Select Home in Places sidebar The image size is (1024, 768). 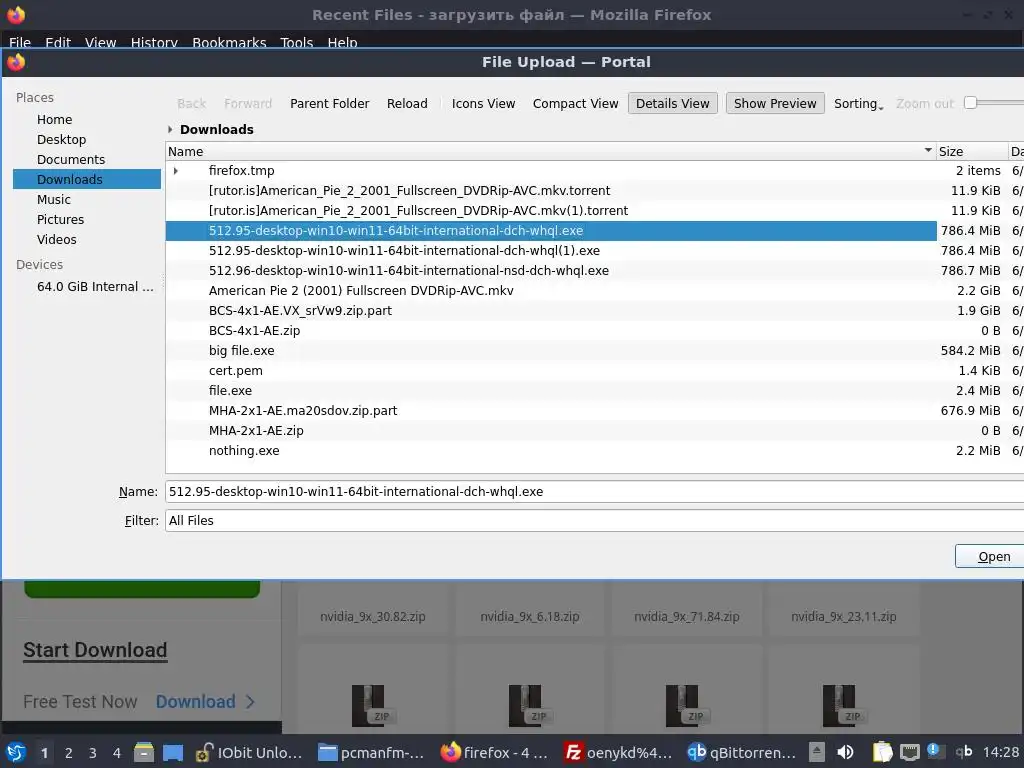[87, 120]
